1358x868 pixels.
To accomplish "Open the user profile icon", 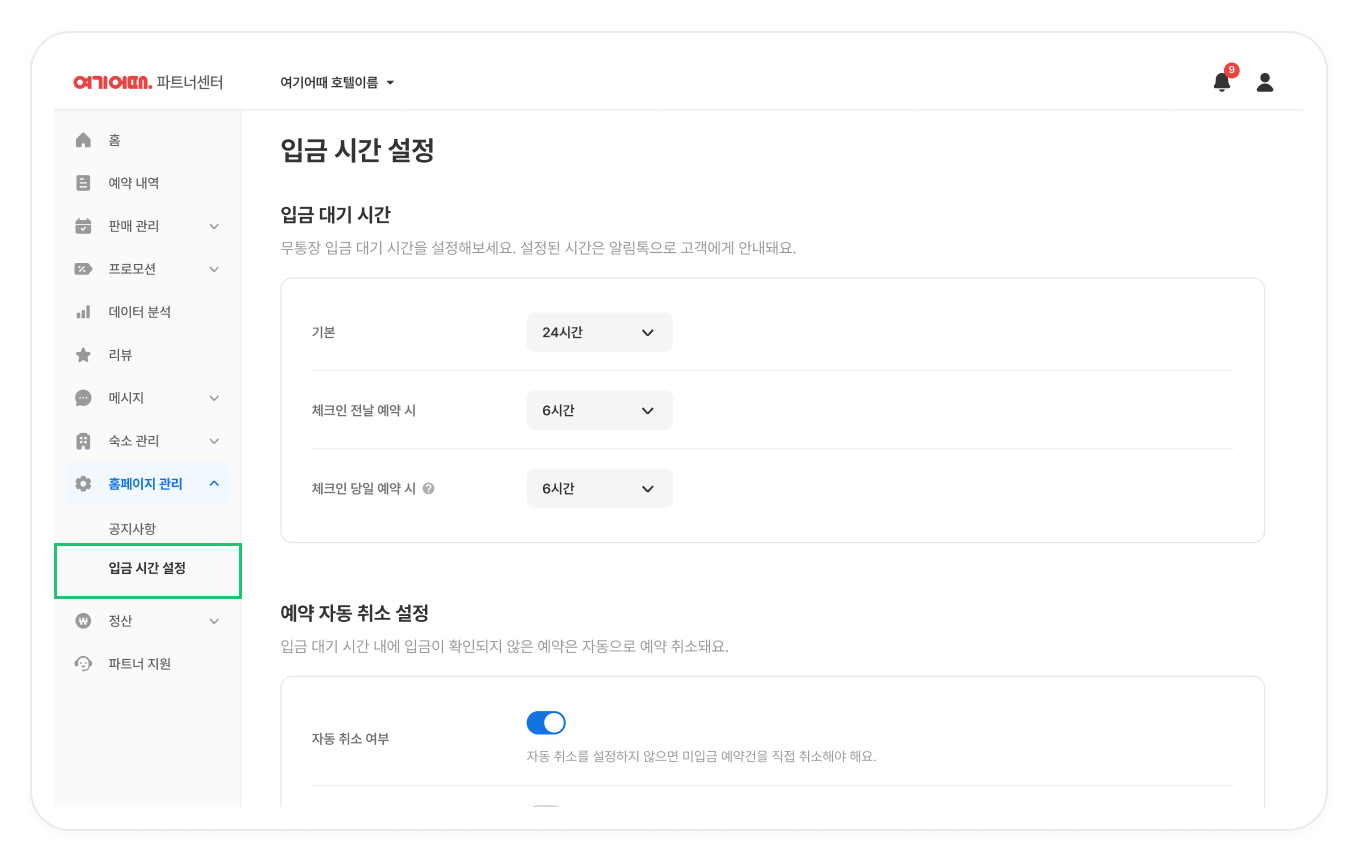I will 1265,82.
